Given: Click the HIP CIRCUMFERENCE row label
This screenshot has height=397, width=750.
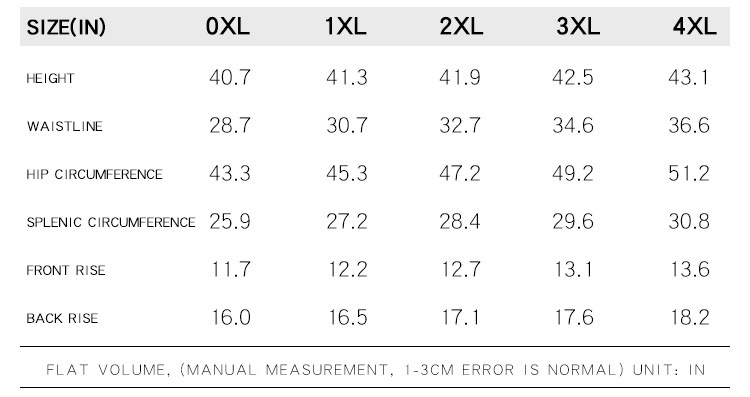Looking at the screenshot, I should point(94,174).
